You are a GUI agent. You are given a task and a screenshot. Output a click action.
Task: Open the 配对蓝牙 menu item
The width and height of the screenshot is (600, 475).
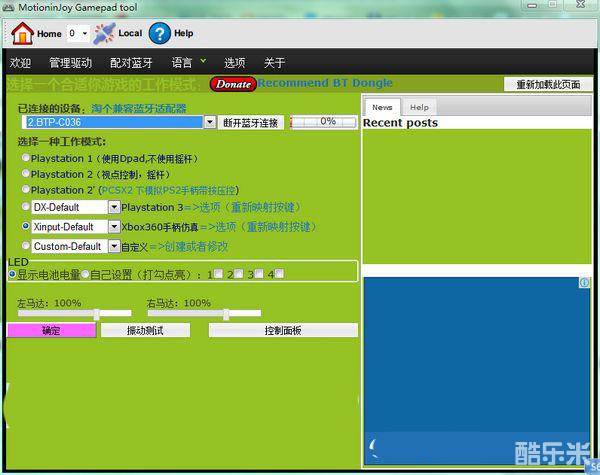[x=130, y=62]
